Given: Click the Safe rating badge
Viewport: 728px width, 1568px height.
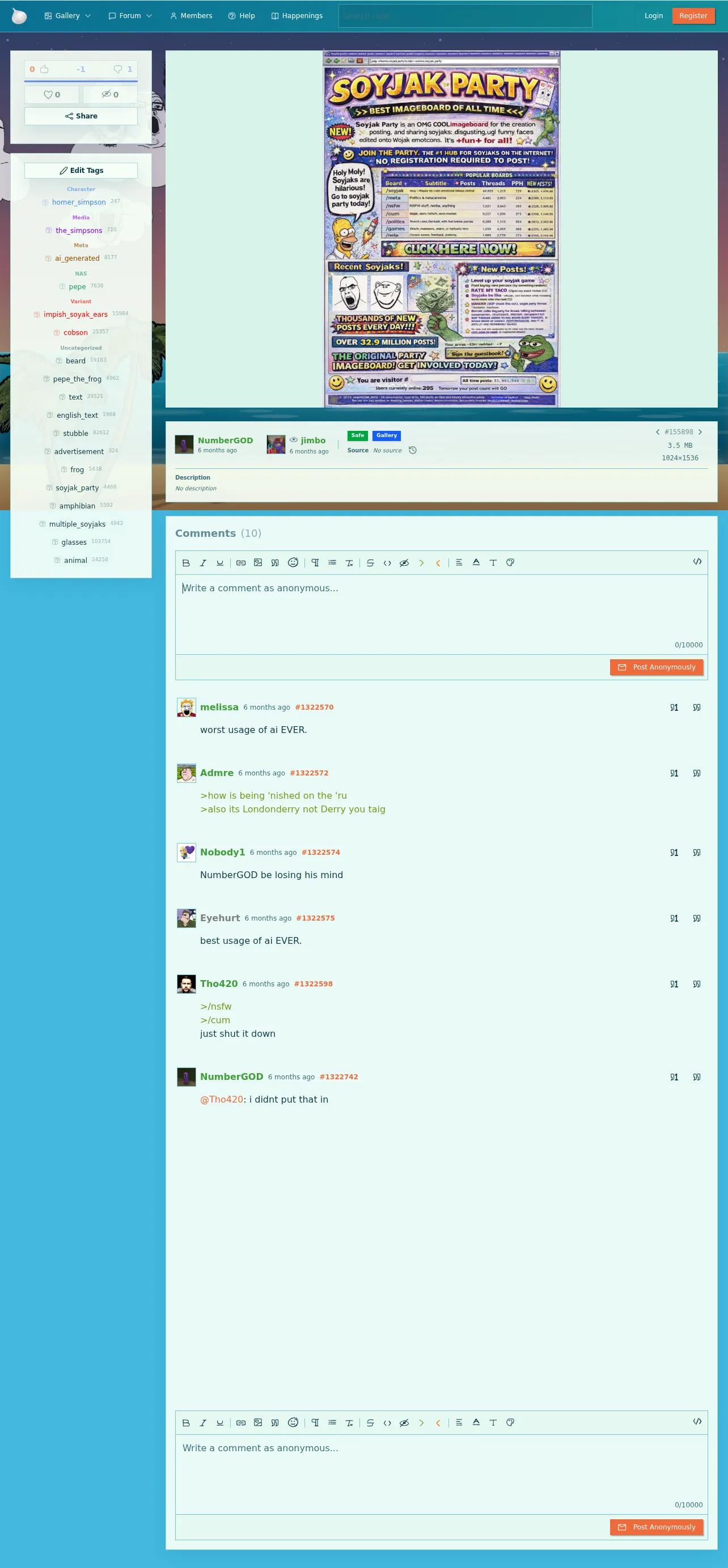Looking at the screenshot, I should point(358,435).
